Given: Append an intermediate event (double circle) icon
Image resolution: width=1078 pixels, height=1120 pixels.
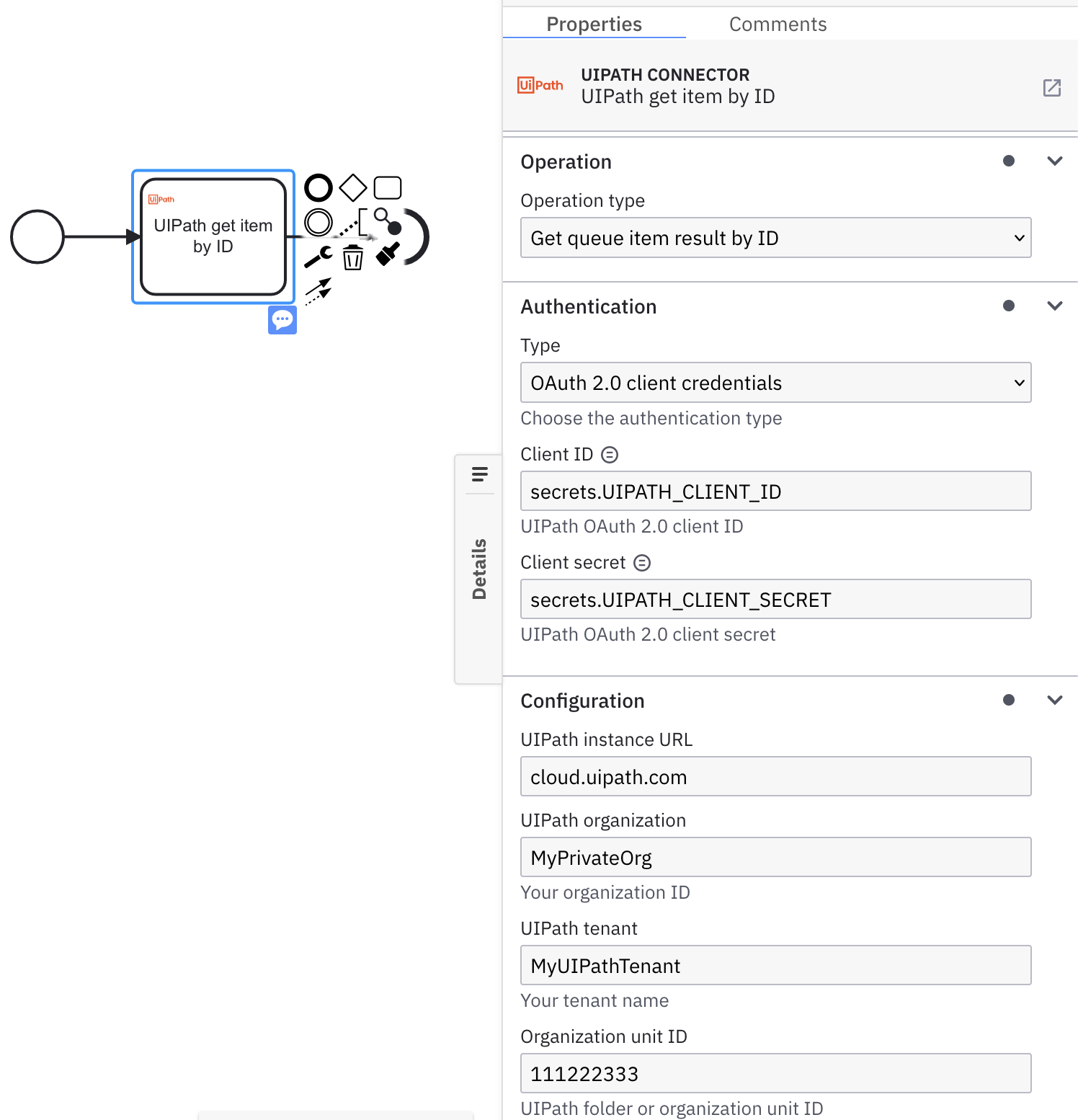Looking at the screenshot, I should click(318, 222).
